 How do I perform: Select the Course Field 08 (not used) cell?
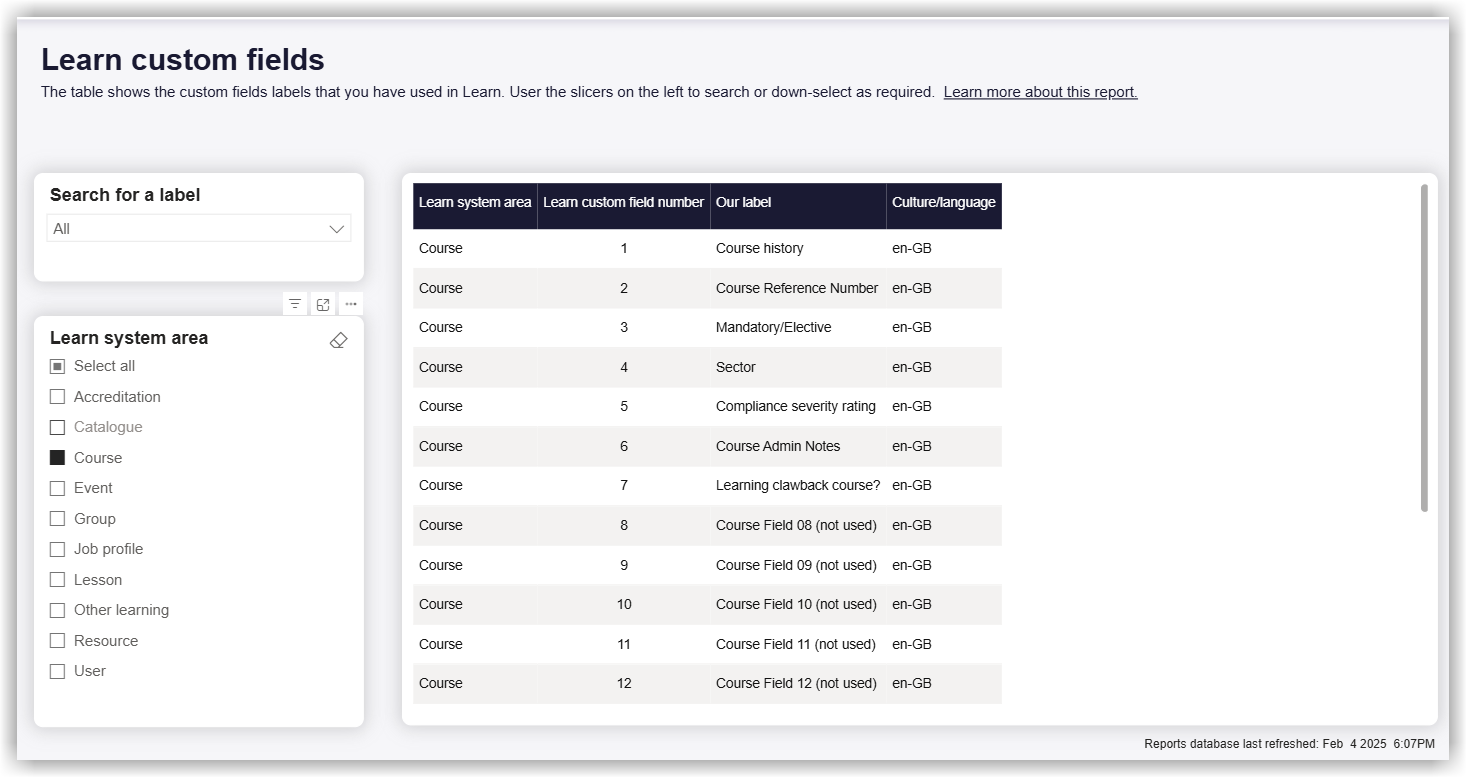798,525
